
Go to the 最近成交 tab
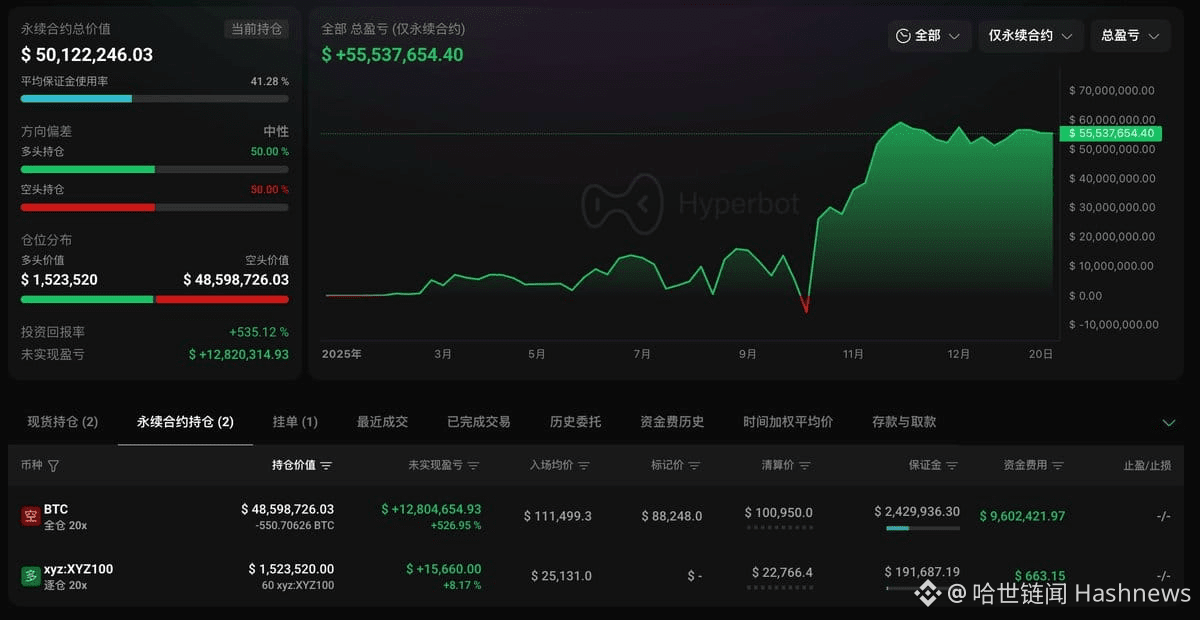[382, 422]
